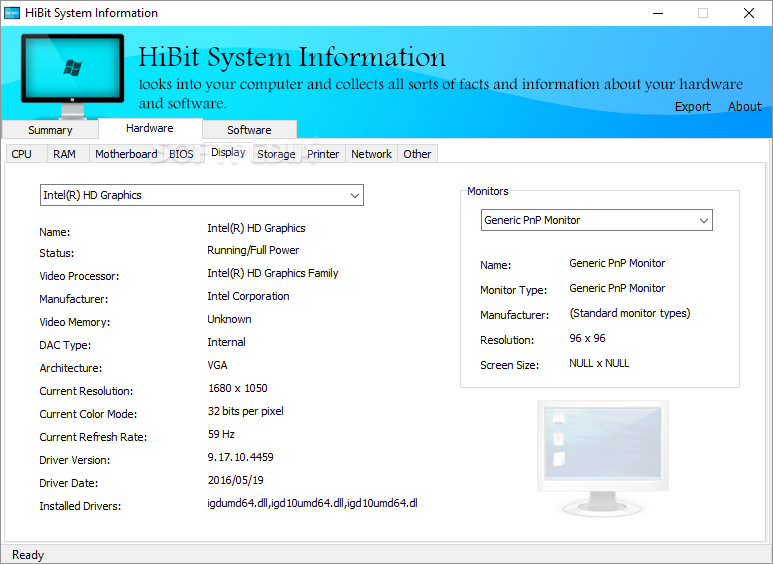Click the 32 bits per pixel value
The height and width of the screenshot is (564, 773).
coord(246,411)
